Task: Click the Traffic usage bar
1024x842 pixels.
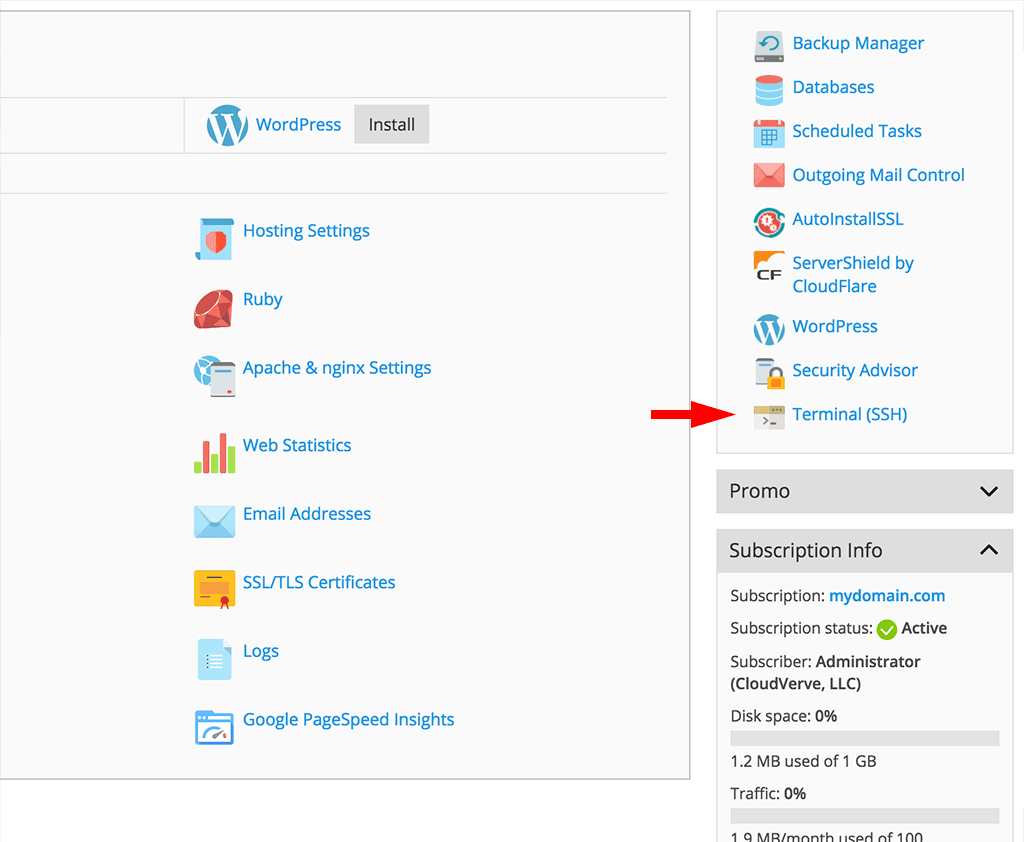Action: [865, 816]
